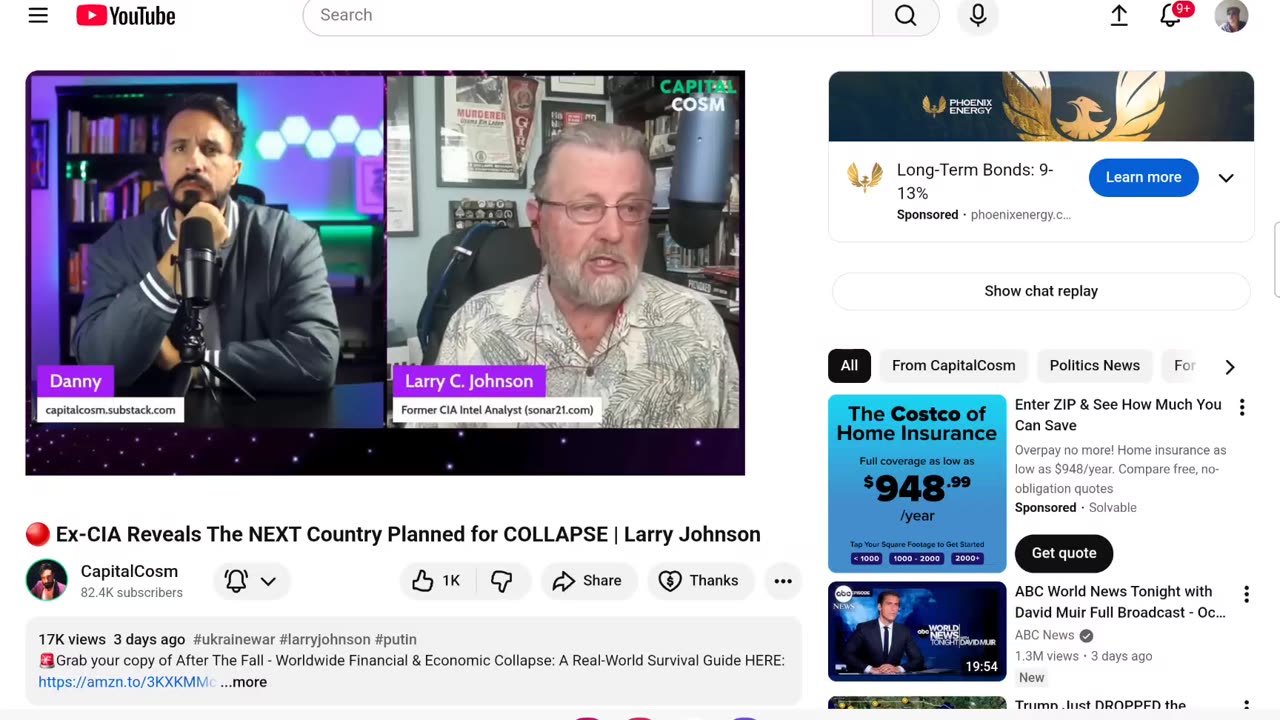
Task: Show more category chips with arrow
Action: tap(1230, 367)
